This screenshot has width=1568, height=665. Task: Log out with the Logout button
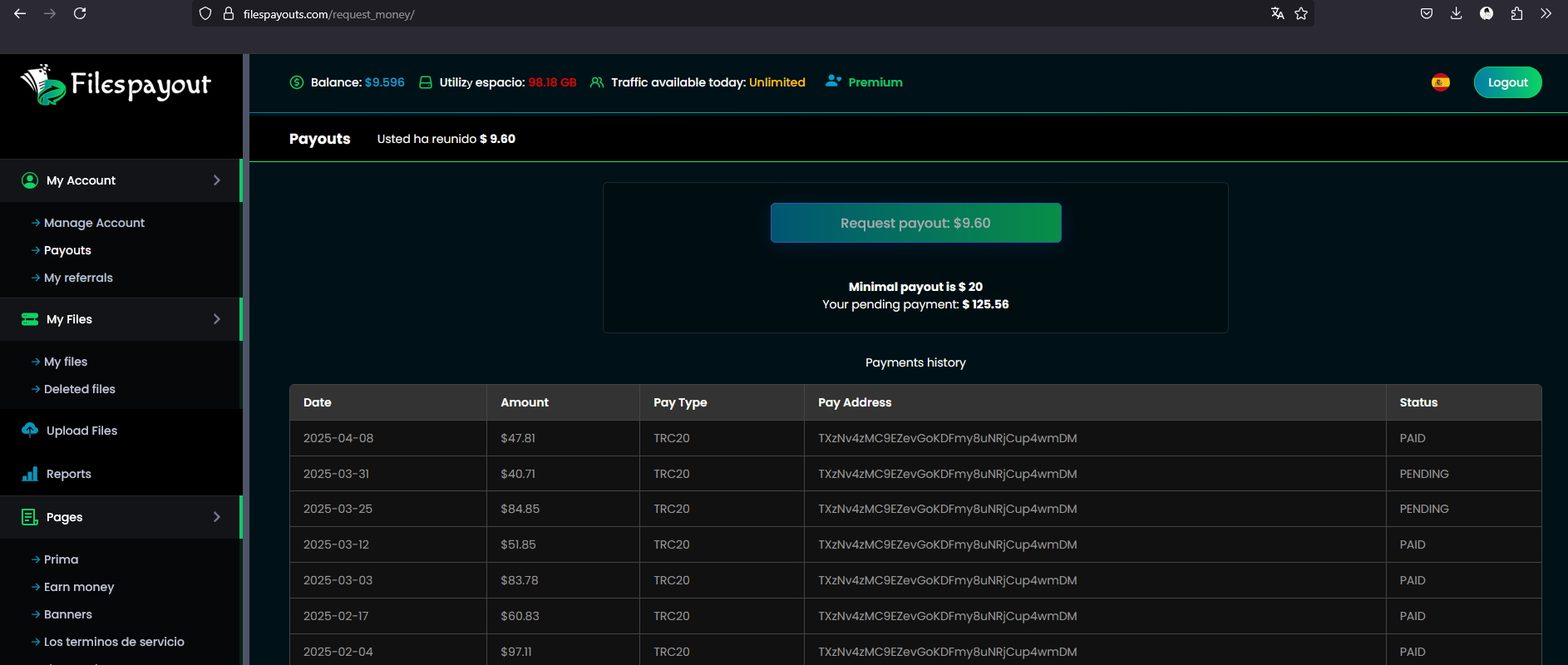pos(1507,82)
